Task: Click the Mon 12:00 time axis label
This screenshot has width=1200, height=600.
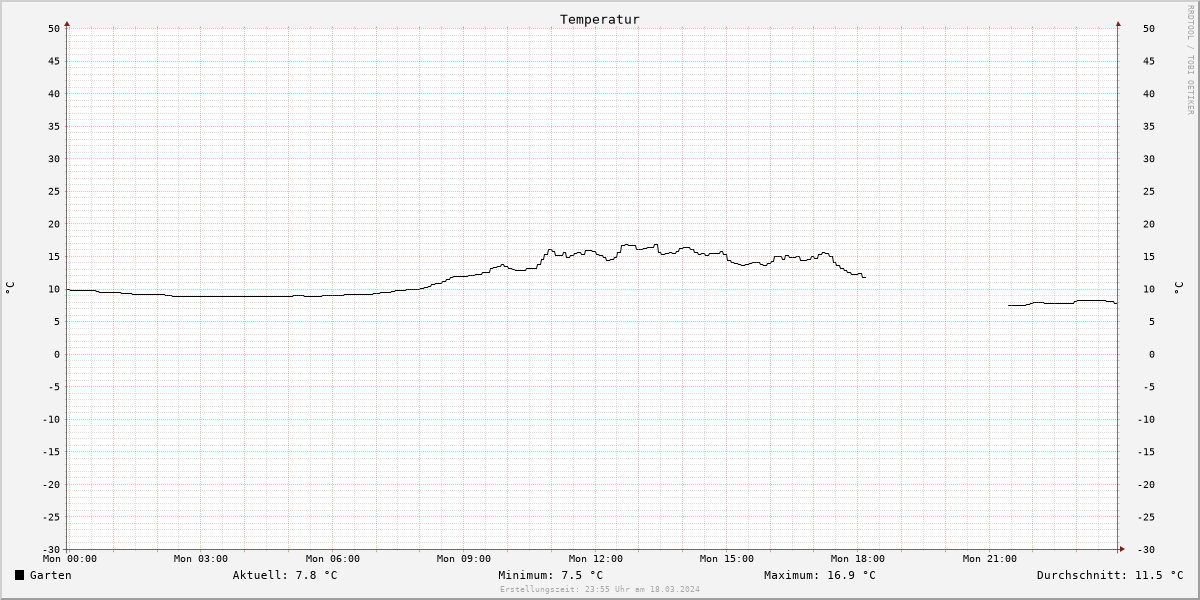Action: [596, 559]
